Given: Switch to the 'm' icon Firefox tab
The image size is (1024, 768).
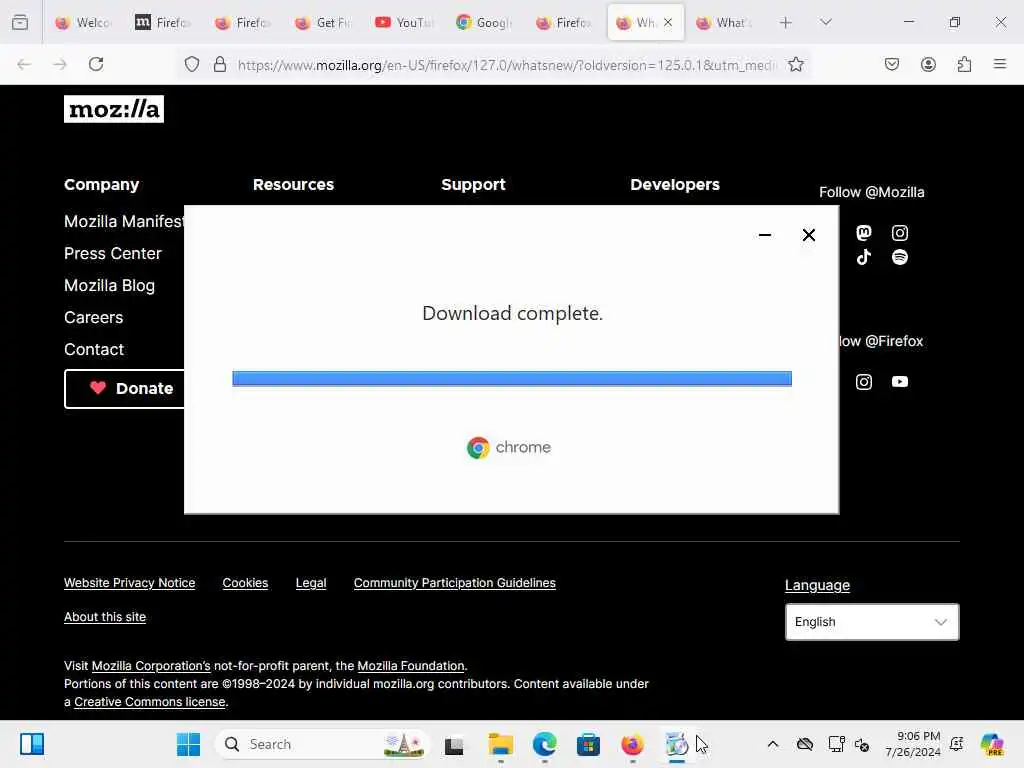Looking at the screenshot, I should tap(163, 22).
